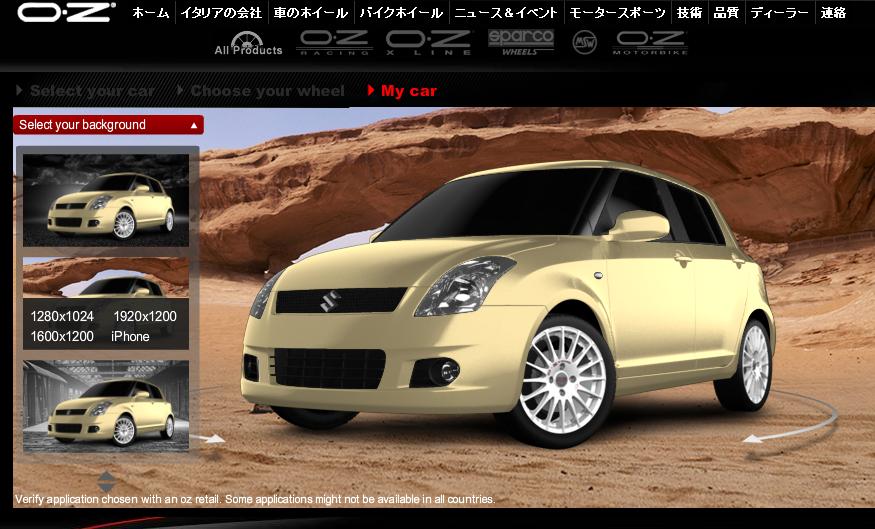Screen dimensions: 875x529
Task: Download the 1920x1200 wallpaper
Action: [x=145, y=316]
